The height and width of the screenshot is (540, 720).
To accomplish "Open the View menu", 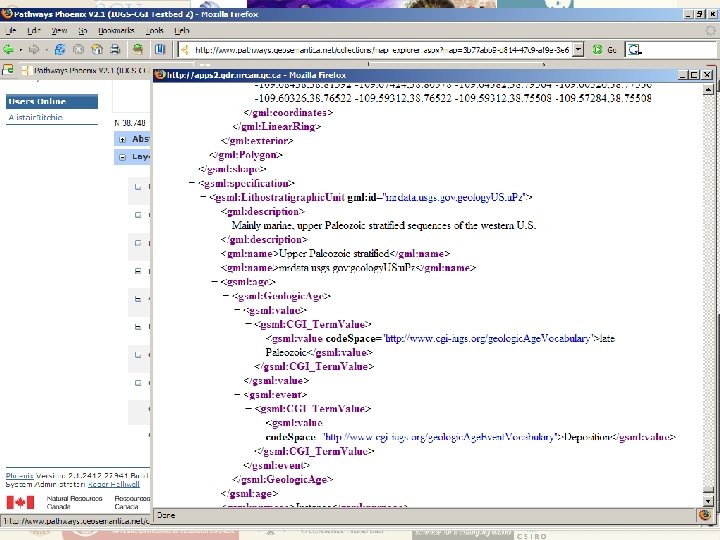I will click(59, 30).
